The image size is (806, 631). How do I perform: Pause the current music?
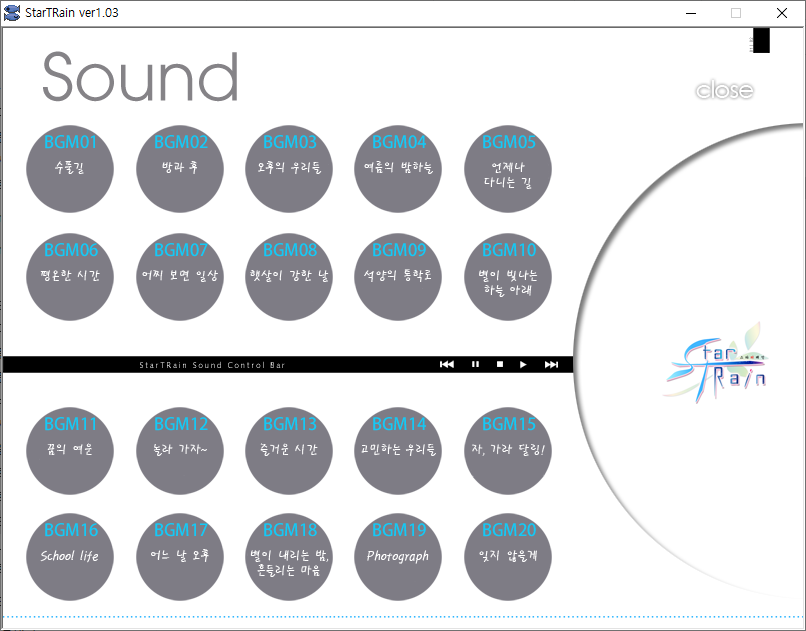475,364
